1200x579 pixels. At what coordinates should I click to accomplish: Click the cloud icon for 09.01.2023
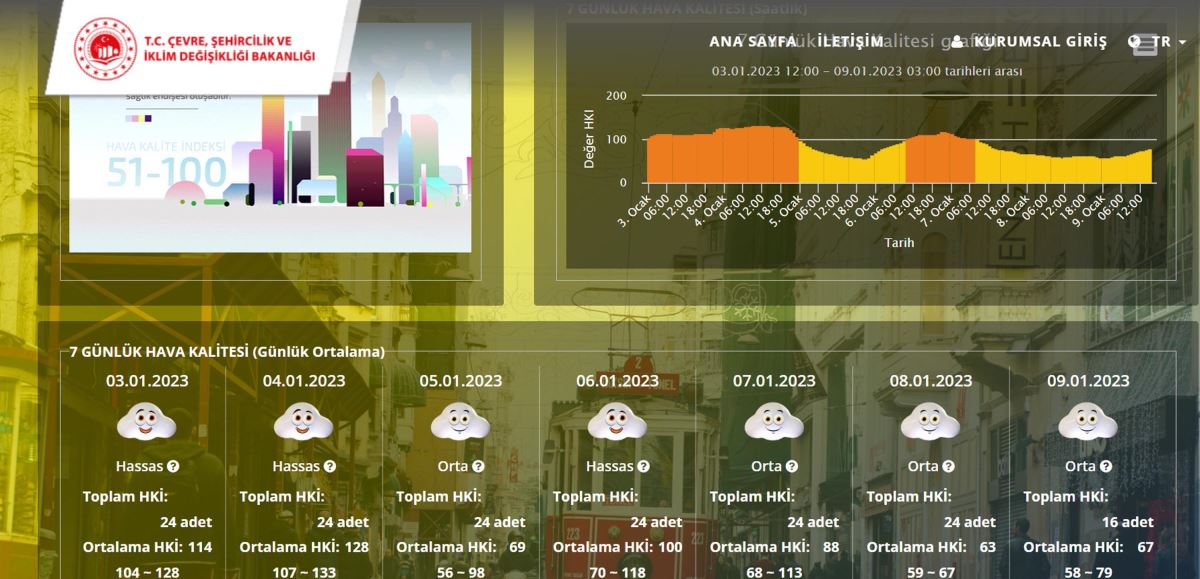coord(1087,422)
